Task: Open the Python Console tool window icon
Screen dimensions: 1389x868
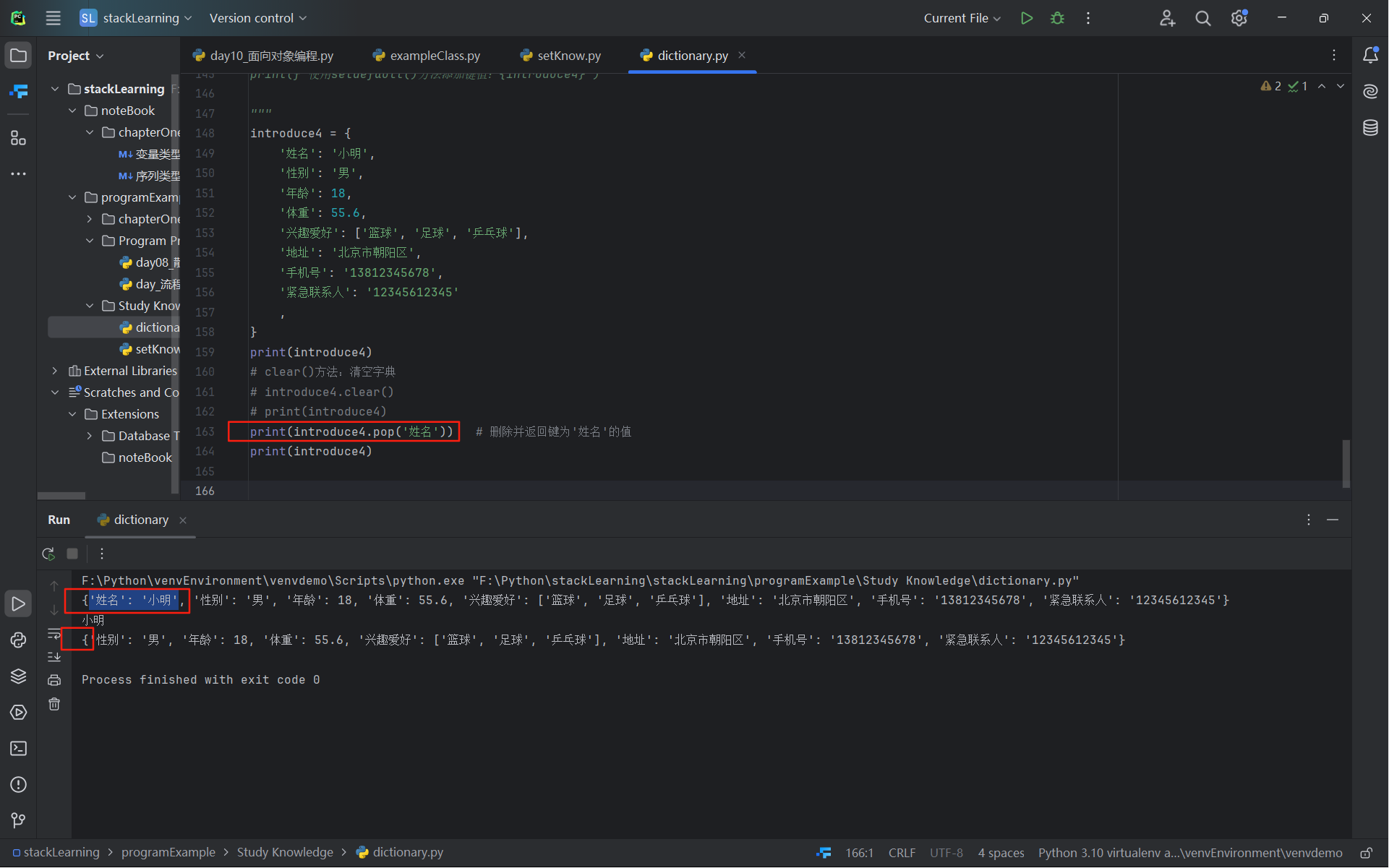Action: 18,640
